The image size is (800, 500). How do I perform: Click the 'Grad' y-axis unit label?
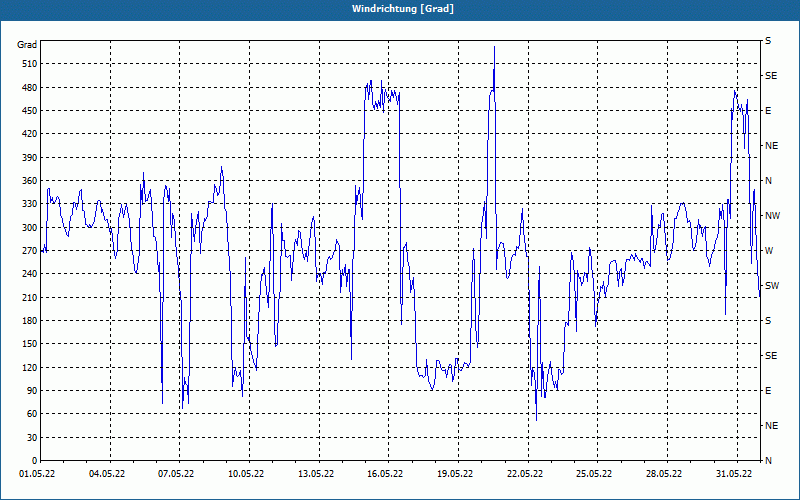[27, 45]
